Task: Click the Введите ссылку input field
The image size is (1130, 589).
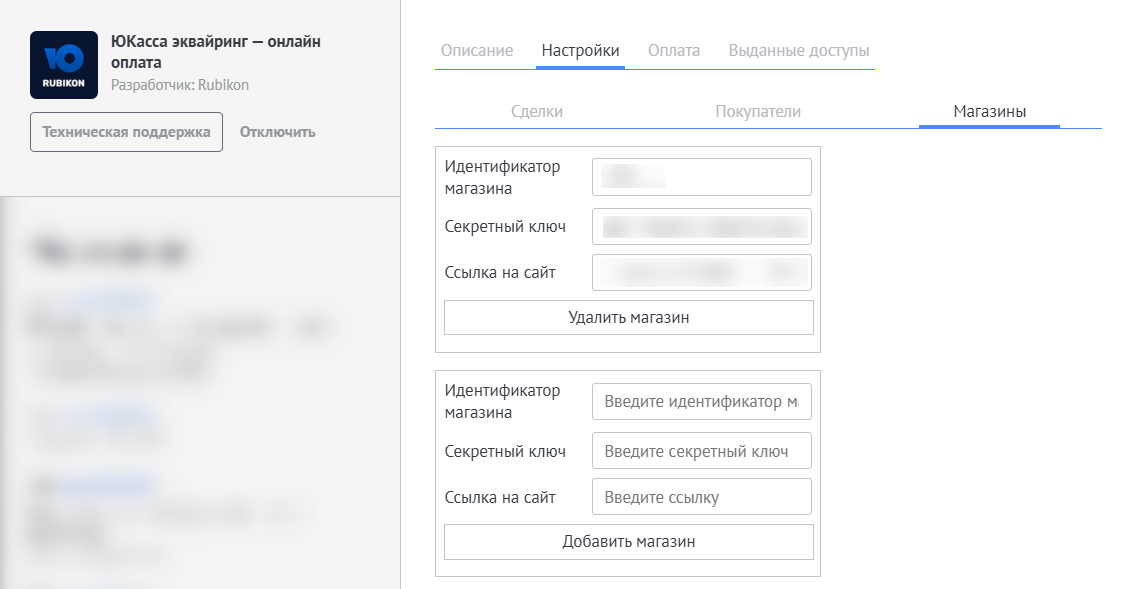Action: point(702,497)
